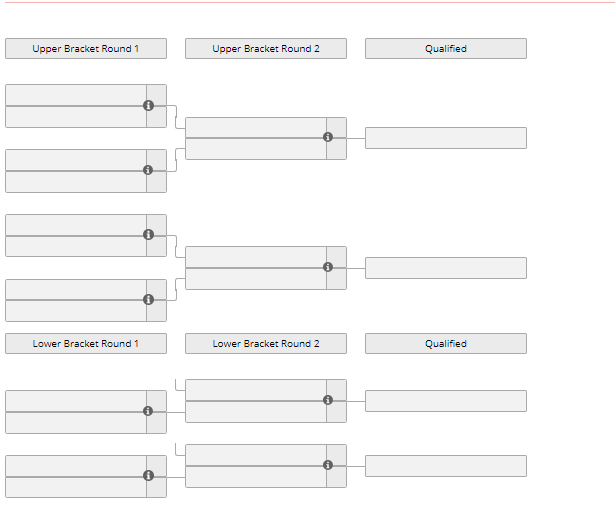Open info for fourth Upper Bracket Round 1 match
This screenshot has width=615, height=515.
click(148, 300)
